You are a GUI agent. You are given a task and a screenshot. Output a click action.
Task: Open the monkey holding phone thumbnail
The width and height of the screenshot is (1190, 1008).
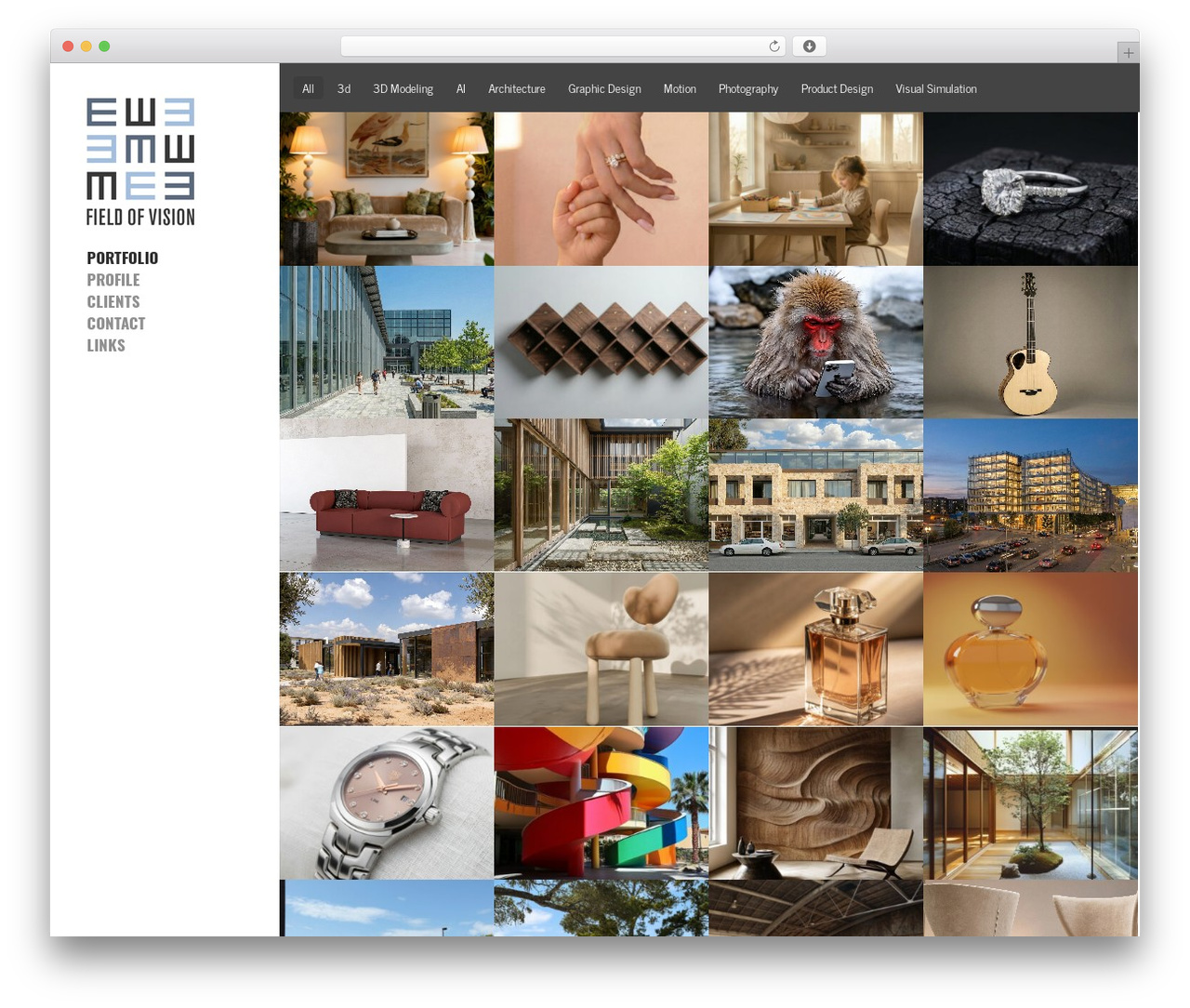816,342
